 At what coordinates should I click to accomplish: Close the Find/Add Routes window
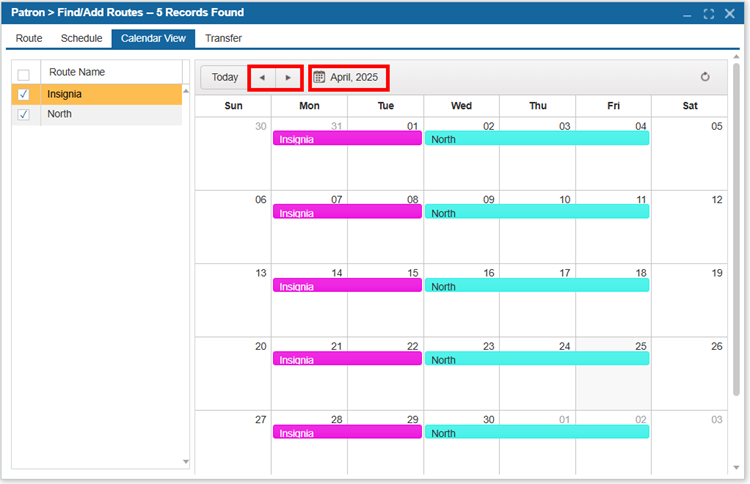[x=732, y=14]
